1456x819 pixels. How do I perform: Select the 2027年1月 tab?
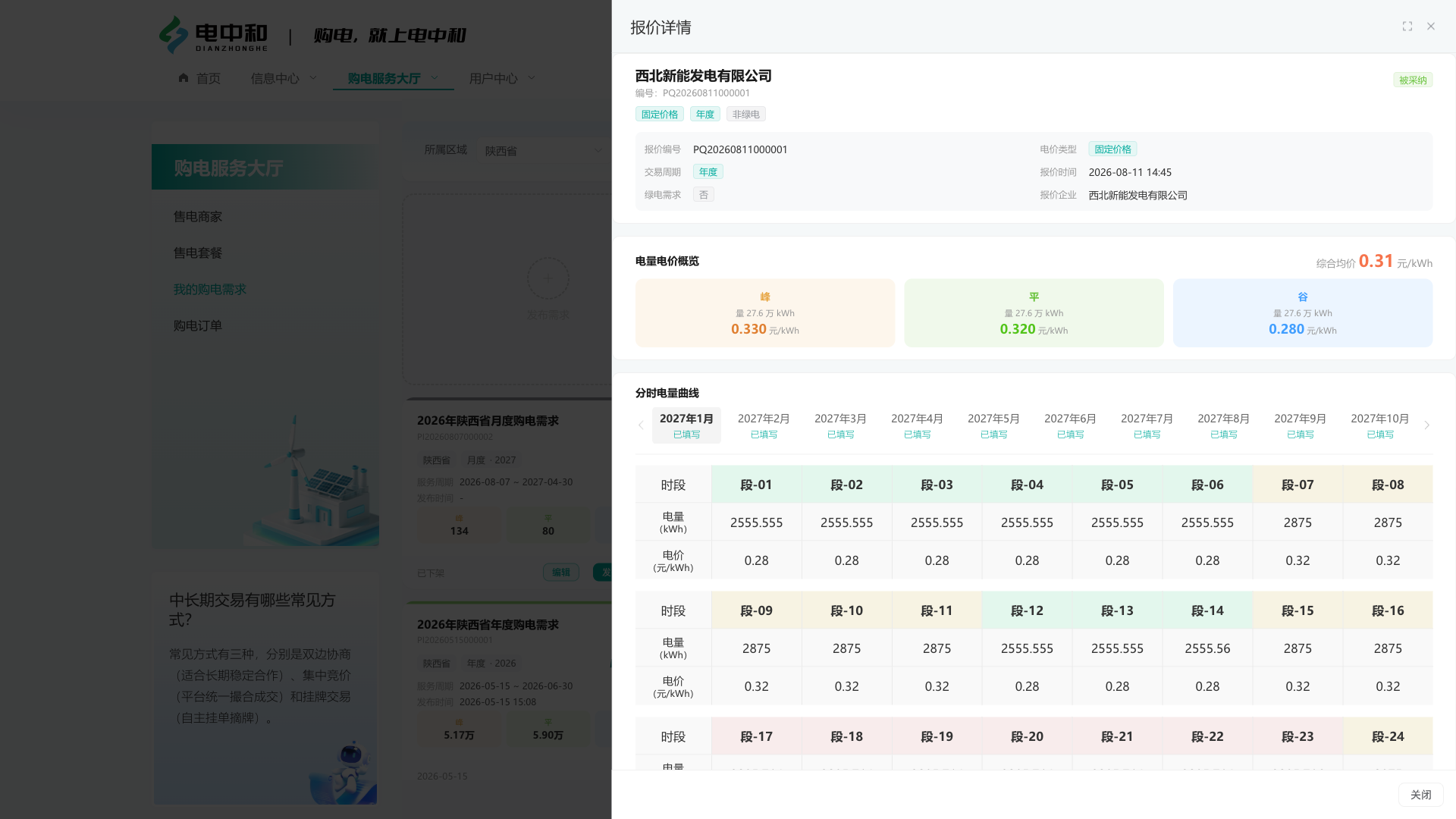[686, 425]
